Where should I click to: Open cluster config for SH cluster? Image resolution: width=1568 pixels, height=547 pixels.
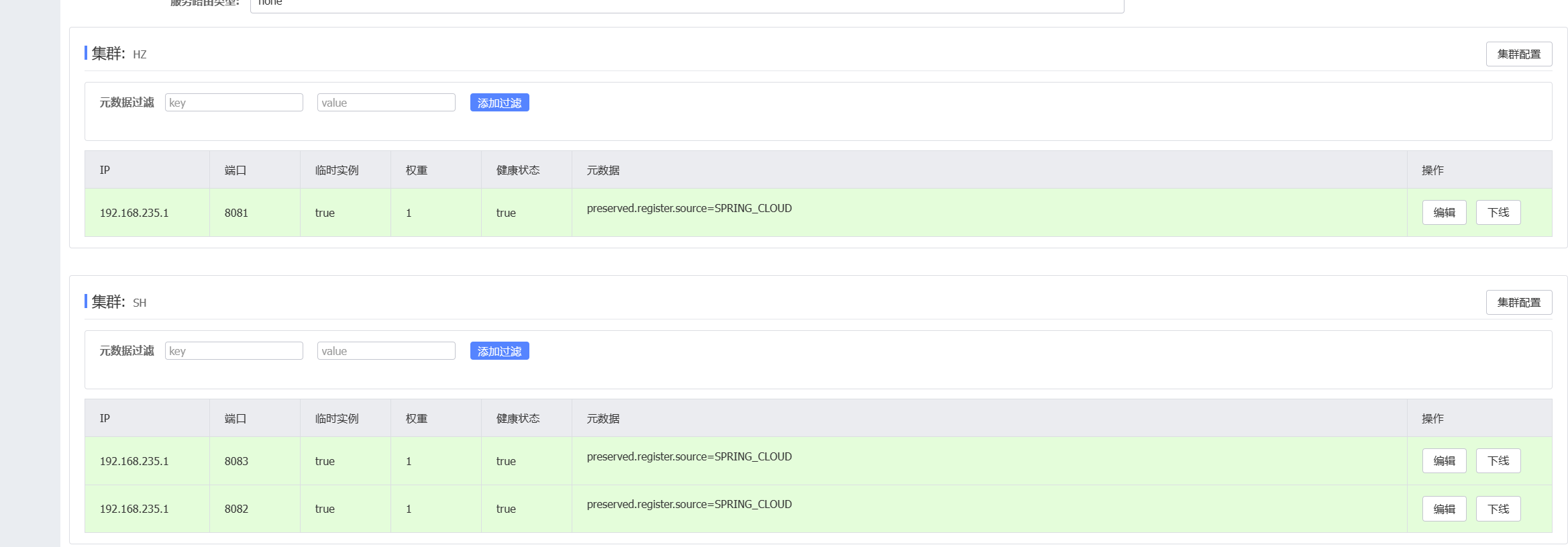point(1518,303)
